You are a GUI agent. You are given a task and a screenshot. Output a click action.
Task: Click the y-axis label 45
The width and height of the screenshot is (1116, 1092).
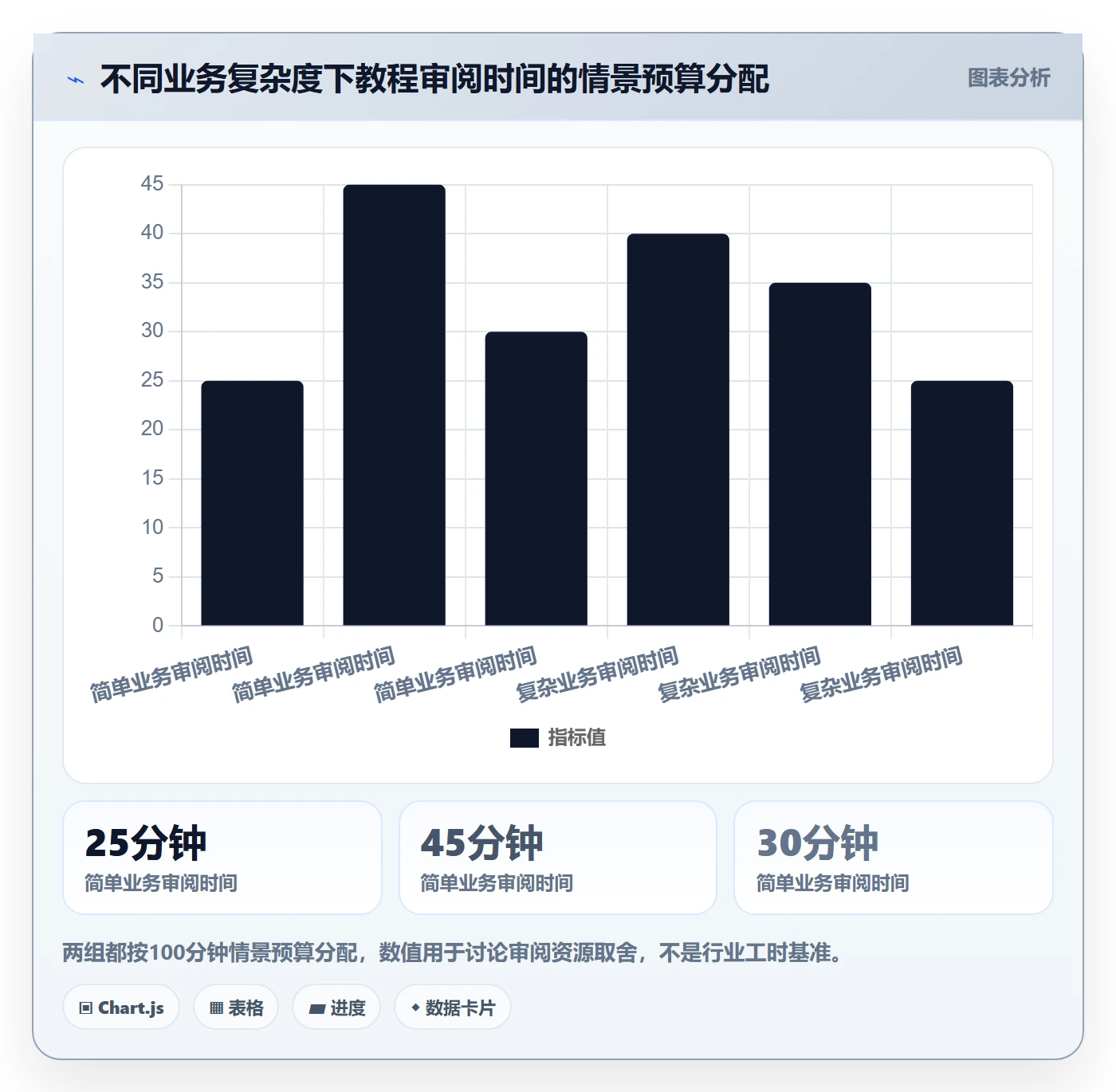tap(152, 184)
